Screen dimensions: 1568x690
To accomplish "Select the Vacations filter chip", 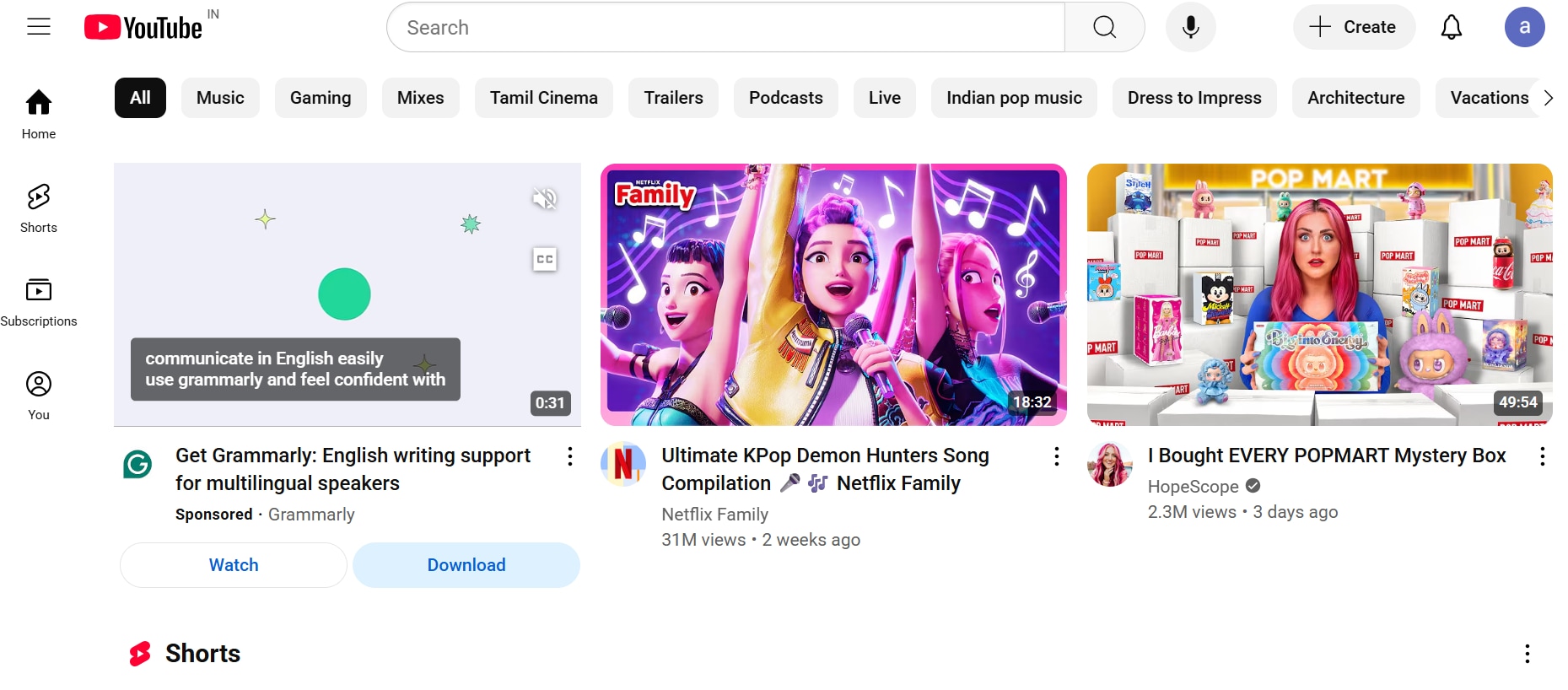I will [1490, 98].
